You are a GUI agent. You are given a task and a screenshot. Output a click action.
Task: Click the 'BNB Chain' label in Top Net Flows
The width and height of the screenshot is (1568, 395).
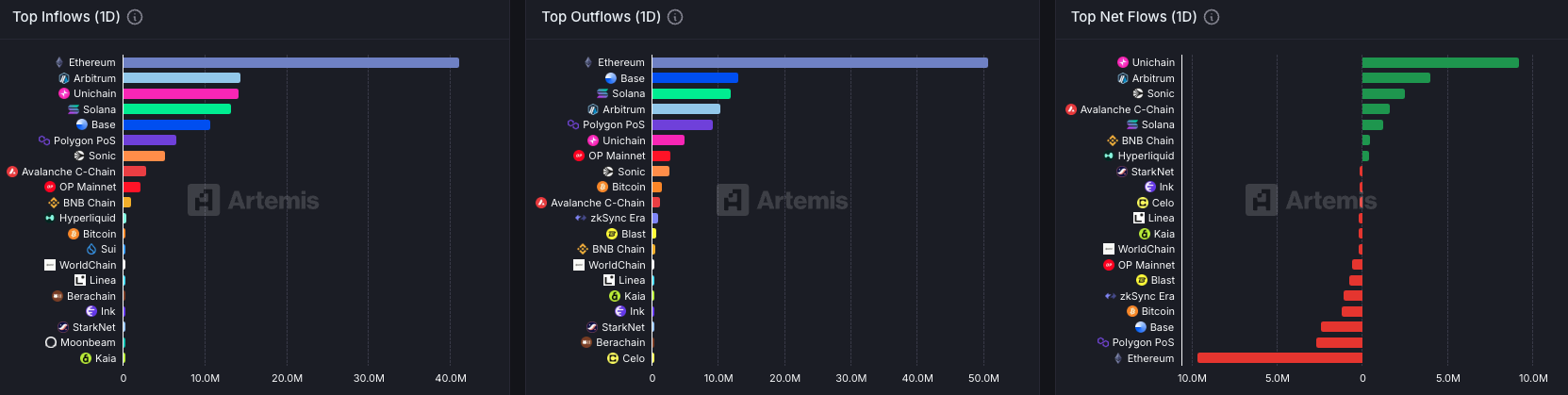coord(1147,140)
